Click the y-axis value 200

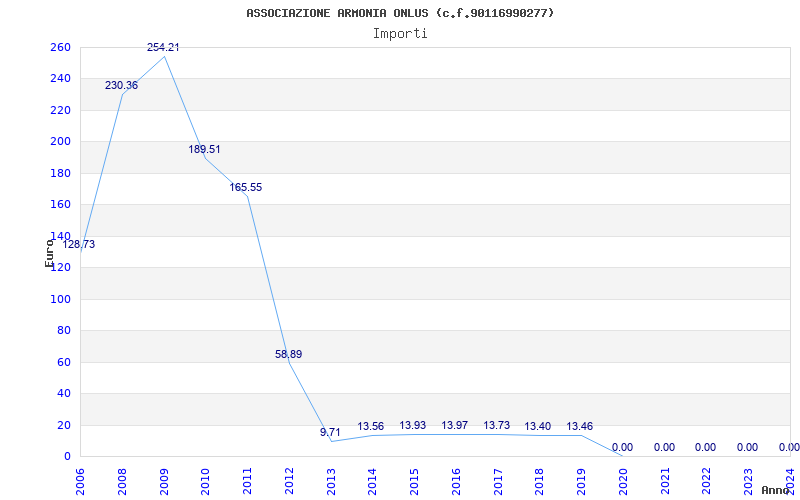point(60,141)
